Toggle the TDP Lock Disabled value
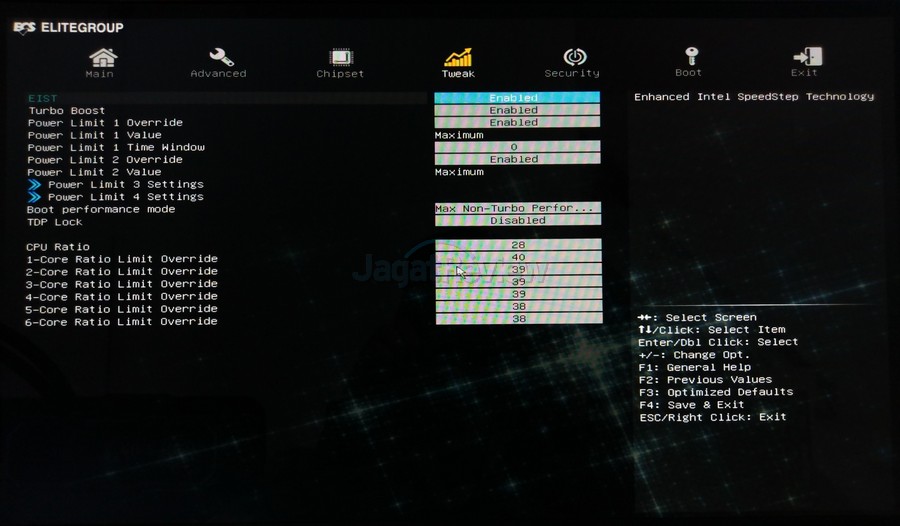Image resolution: width=900 pixels, height=526 pixels. click(517, 221)
